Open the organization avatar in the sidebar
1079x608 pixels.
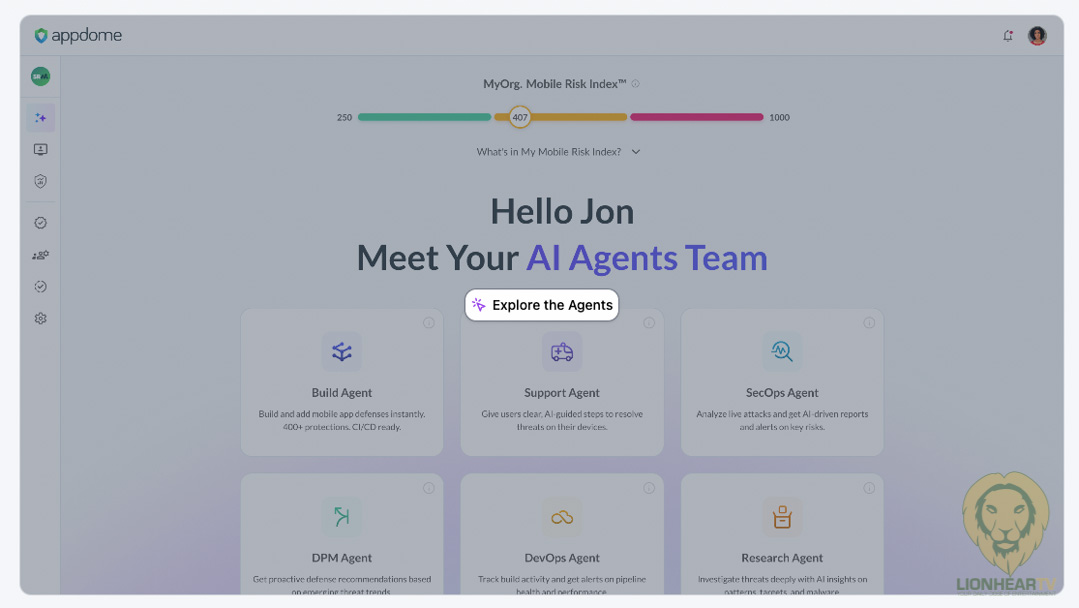pos(40,76)
